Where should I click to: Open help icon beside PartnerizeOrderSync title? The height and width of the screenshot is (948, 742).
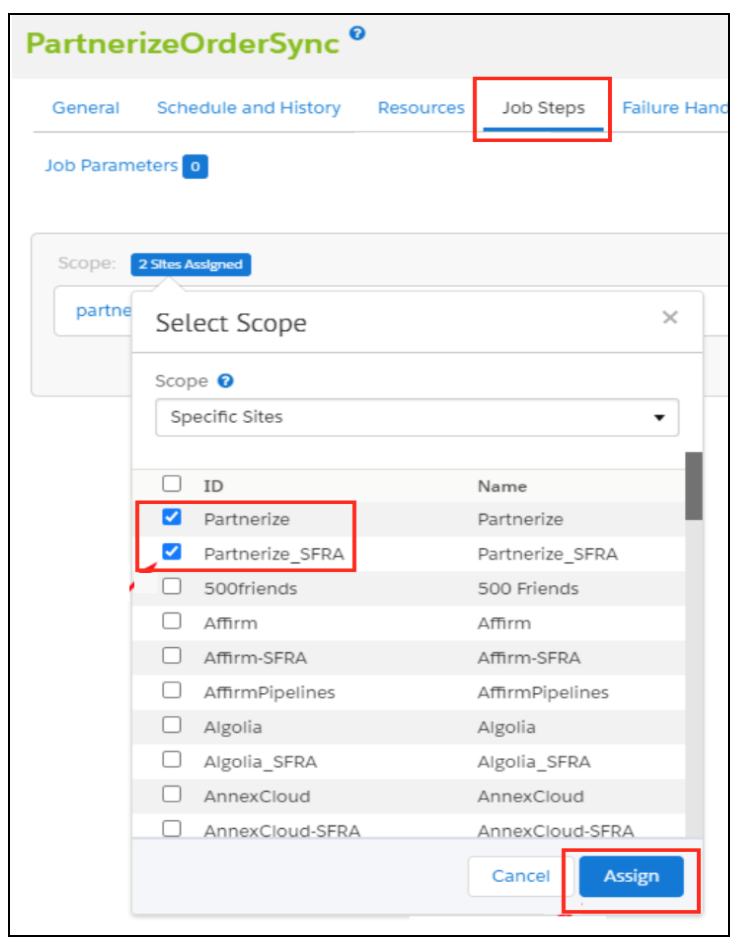pos(357,33)
